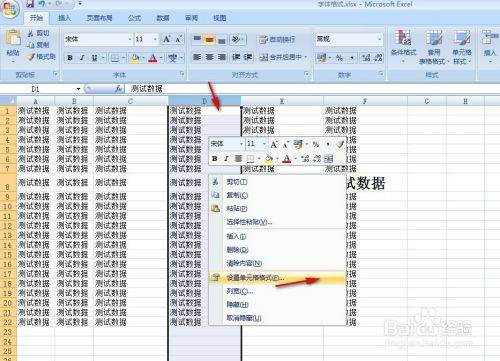This screenshot has width=500, height=361.
Task: Expand the Merge and Center dropdown arrow
Action: pyautogui.click(x=306, y=57)
